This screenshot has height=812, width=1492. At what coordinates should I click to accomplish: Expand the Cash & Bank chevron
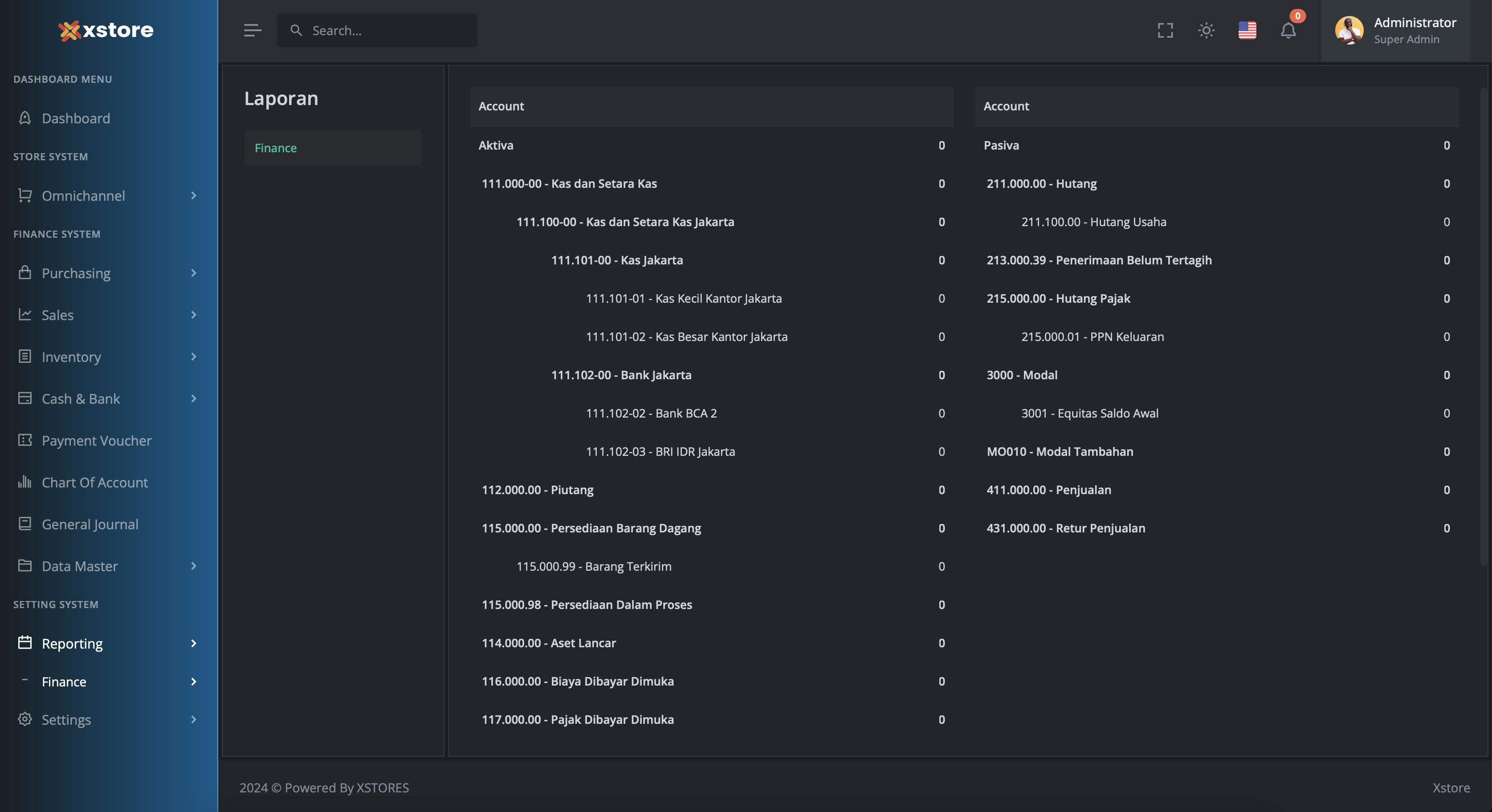click(193, 398)
